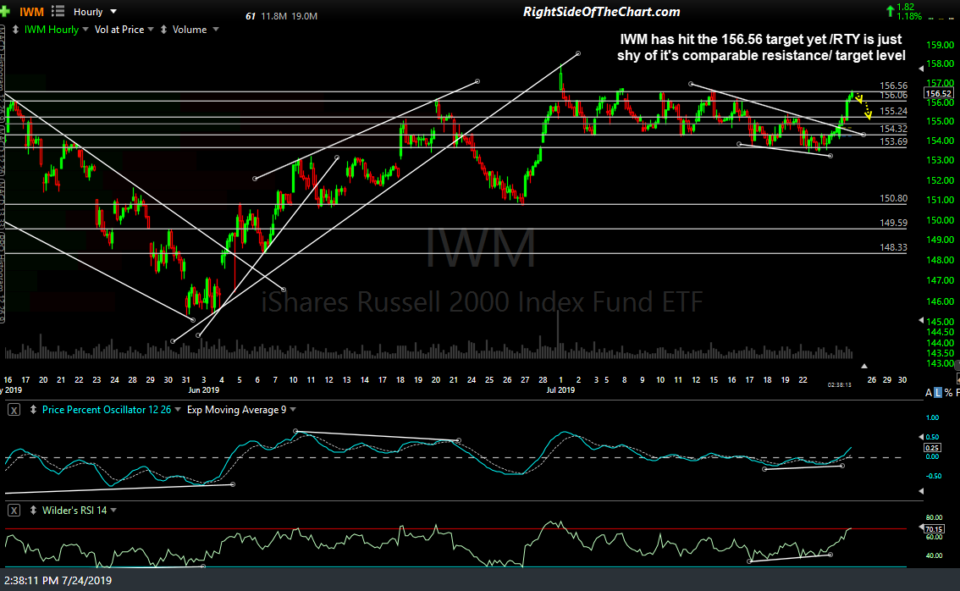Click the reorder arrows beside IWM Hourly

pyautogui.click(x=14, y=30)
